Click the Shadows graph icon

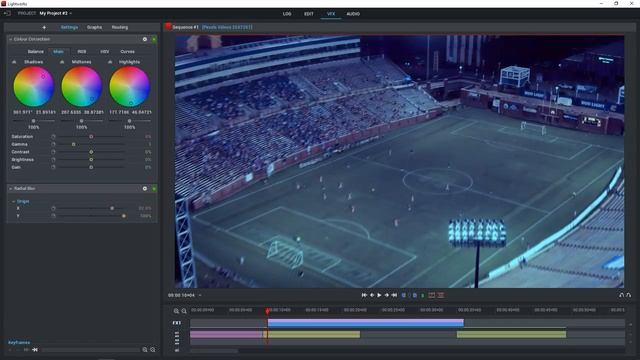[14, 62]
